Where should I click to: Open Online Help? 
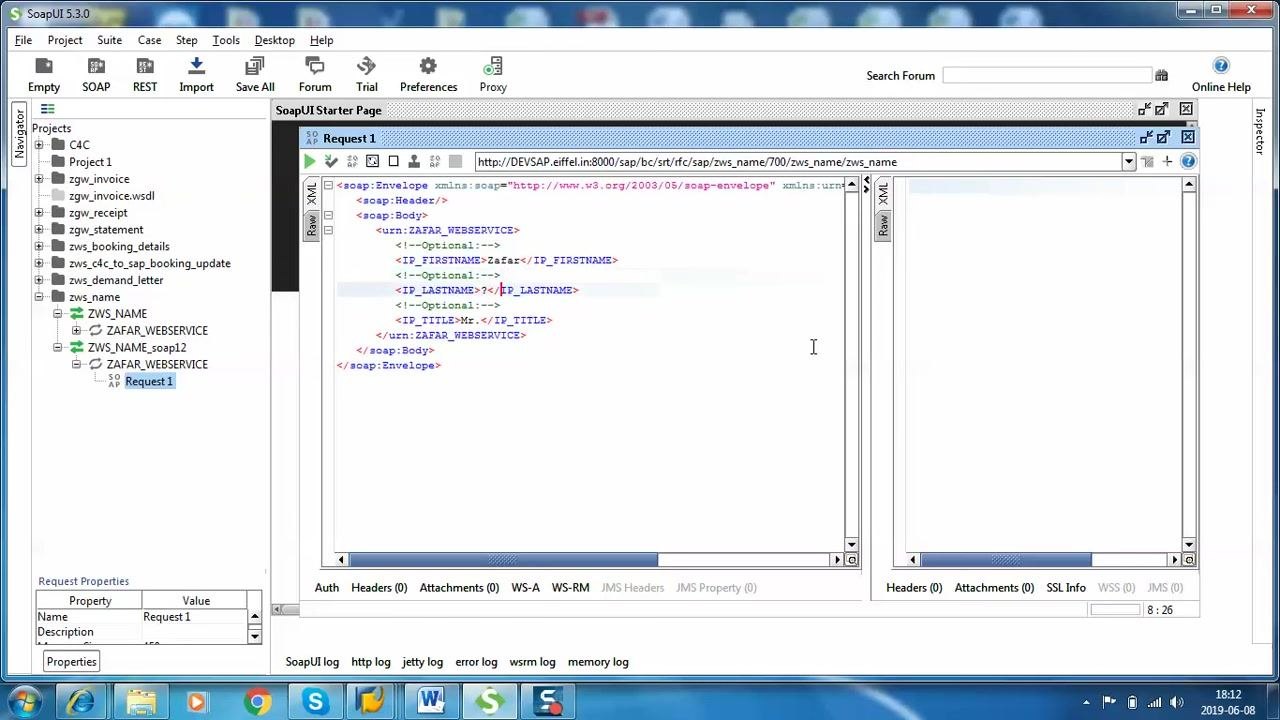(1221, 75)
